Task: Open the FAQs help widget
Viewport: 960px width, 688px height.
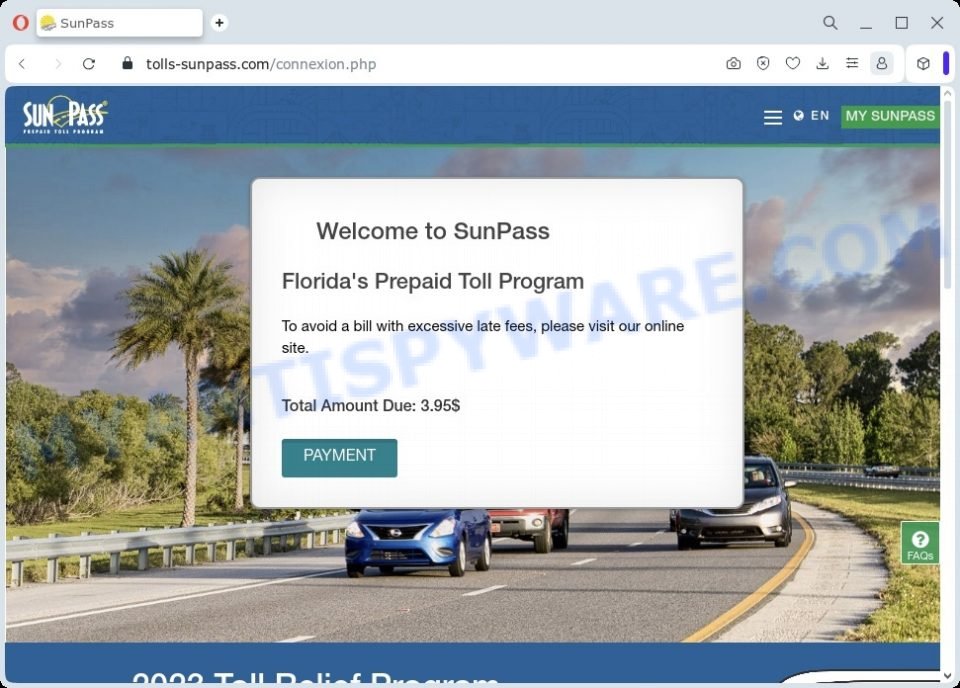Action: pos(920,543)
